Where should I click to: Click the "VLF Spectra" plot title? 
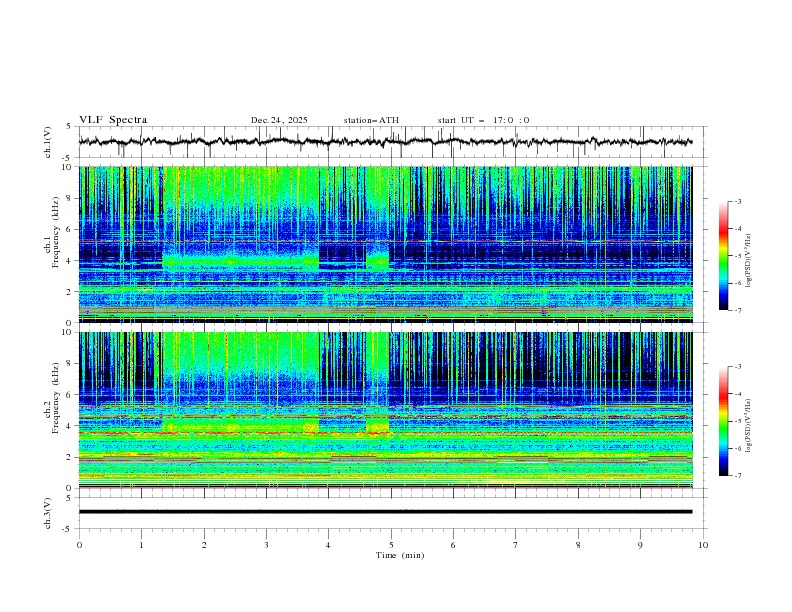pos(113,120)
